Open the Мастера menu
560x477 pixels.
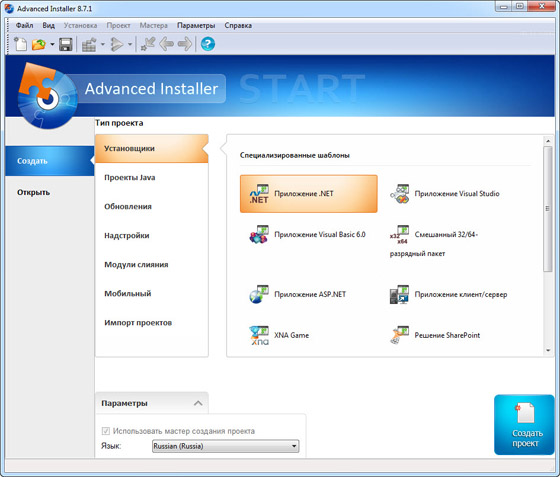(x=153, y=26)
